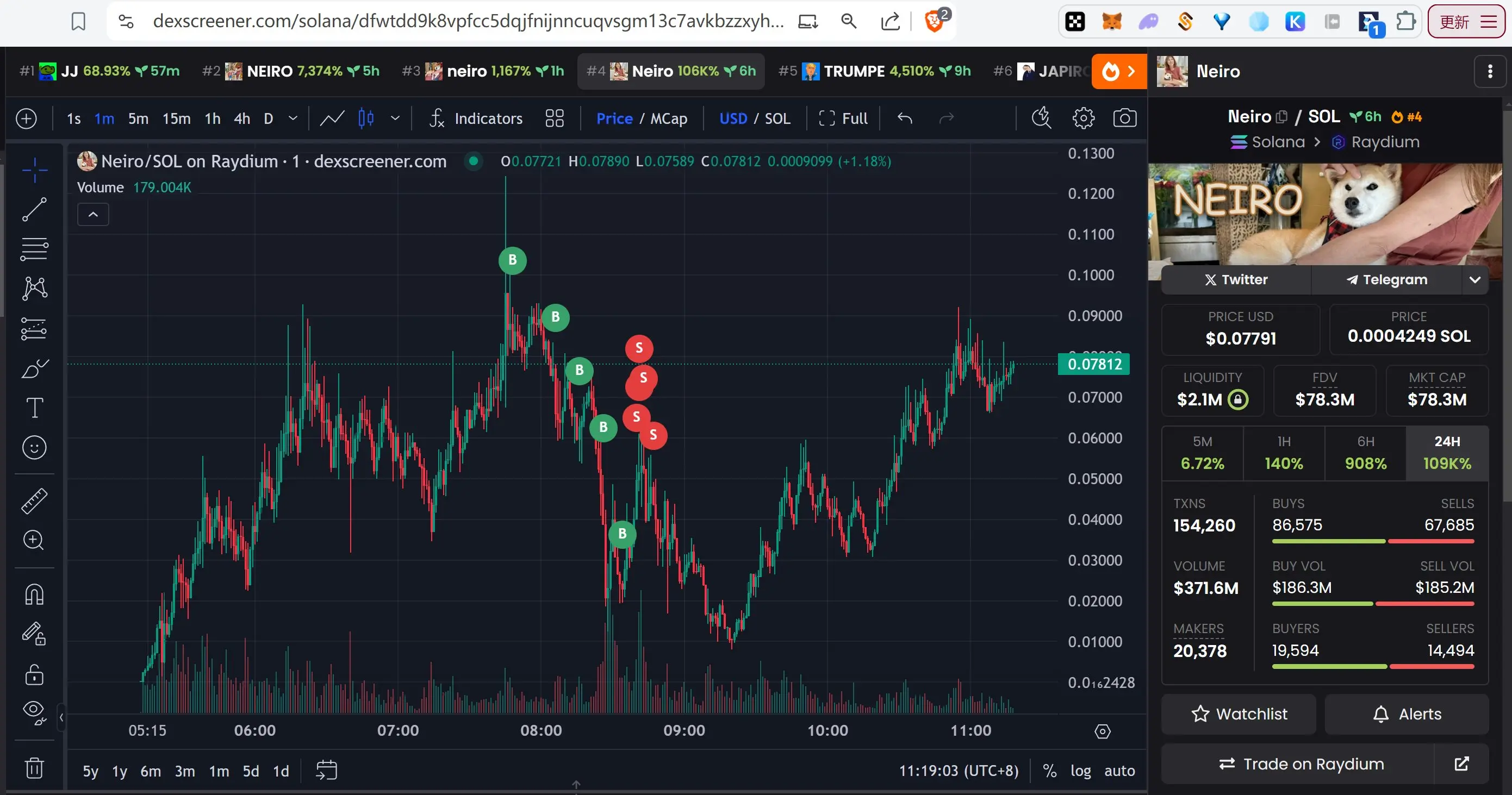
Task: Expand the chart layout selector dropdown
Action: coord(555,117)
